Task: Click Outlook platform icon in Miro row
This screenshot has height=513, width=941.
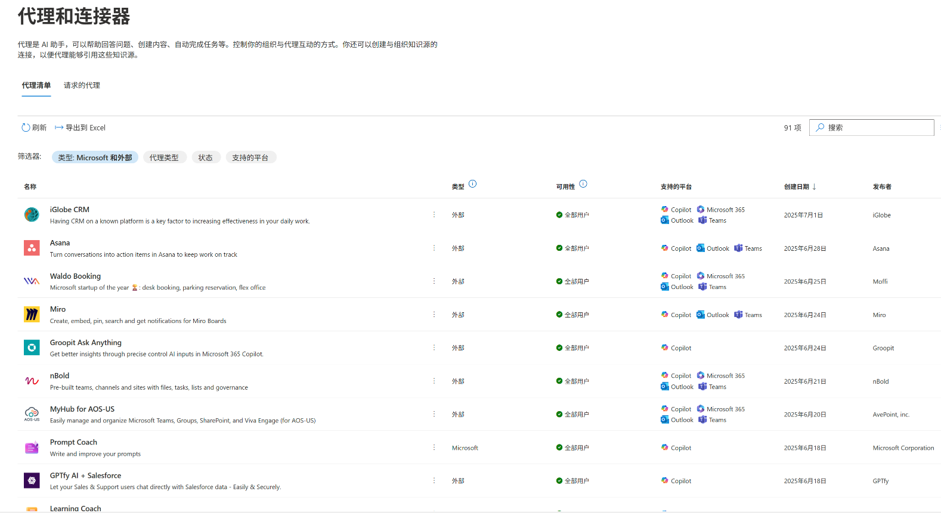Action: 700,314
